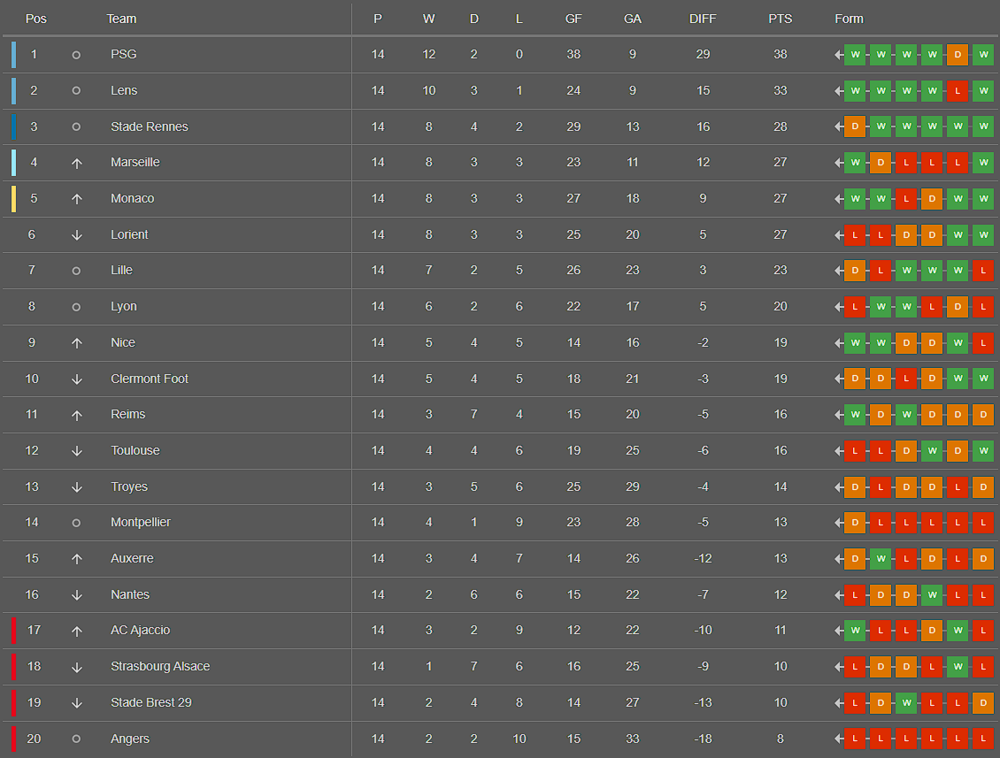Screen dimensions: 1000x758
Task: Click the up arrow beside Reims
Action: [77, 416]
